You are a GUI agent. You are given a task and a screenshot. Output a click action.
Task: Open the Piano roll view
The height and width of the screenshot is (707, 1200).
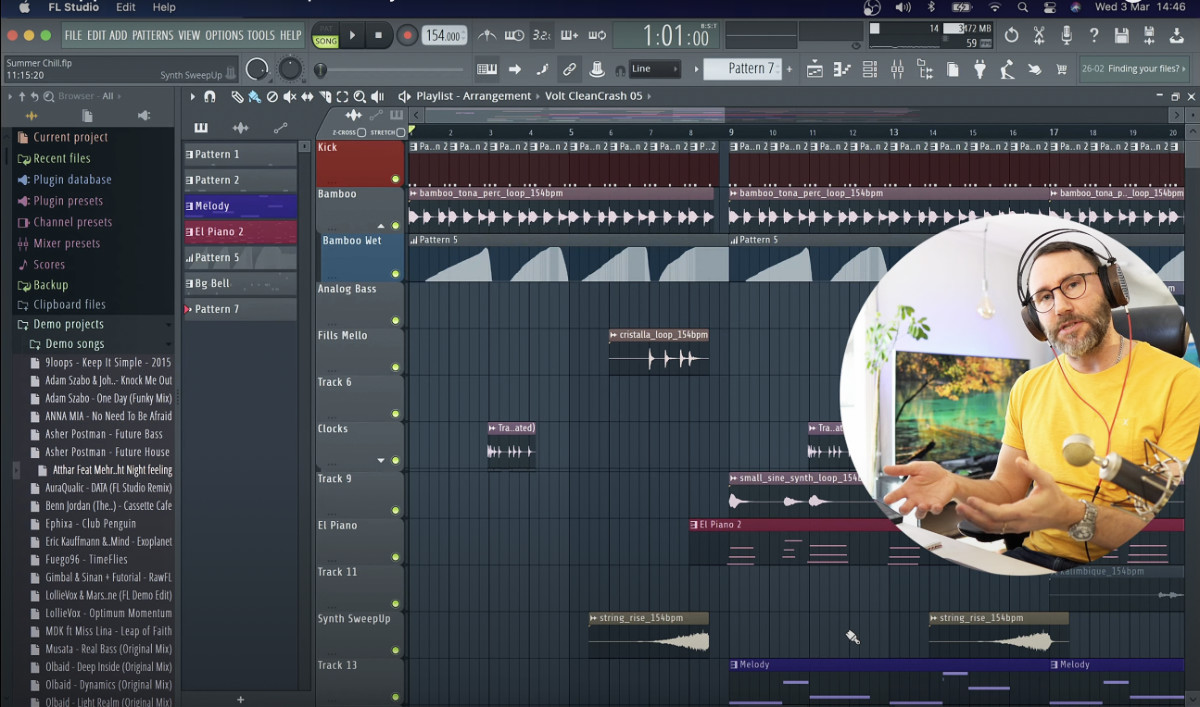[x=841, y=69]
